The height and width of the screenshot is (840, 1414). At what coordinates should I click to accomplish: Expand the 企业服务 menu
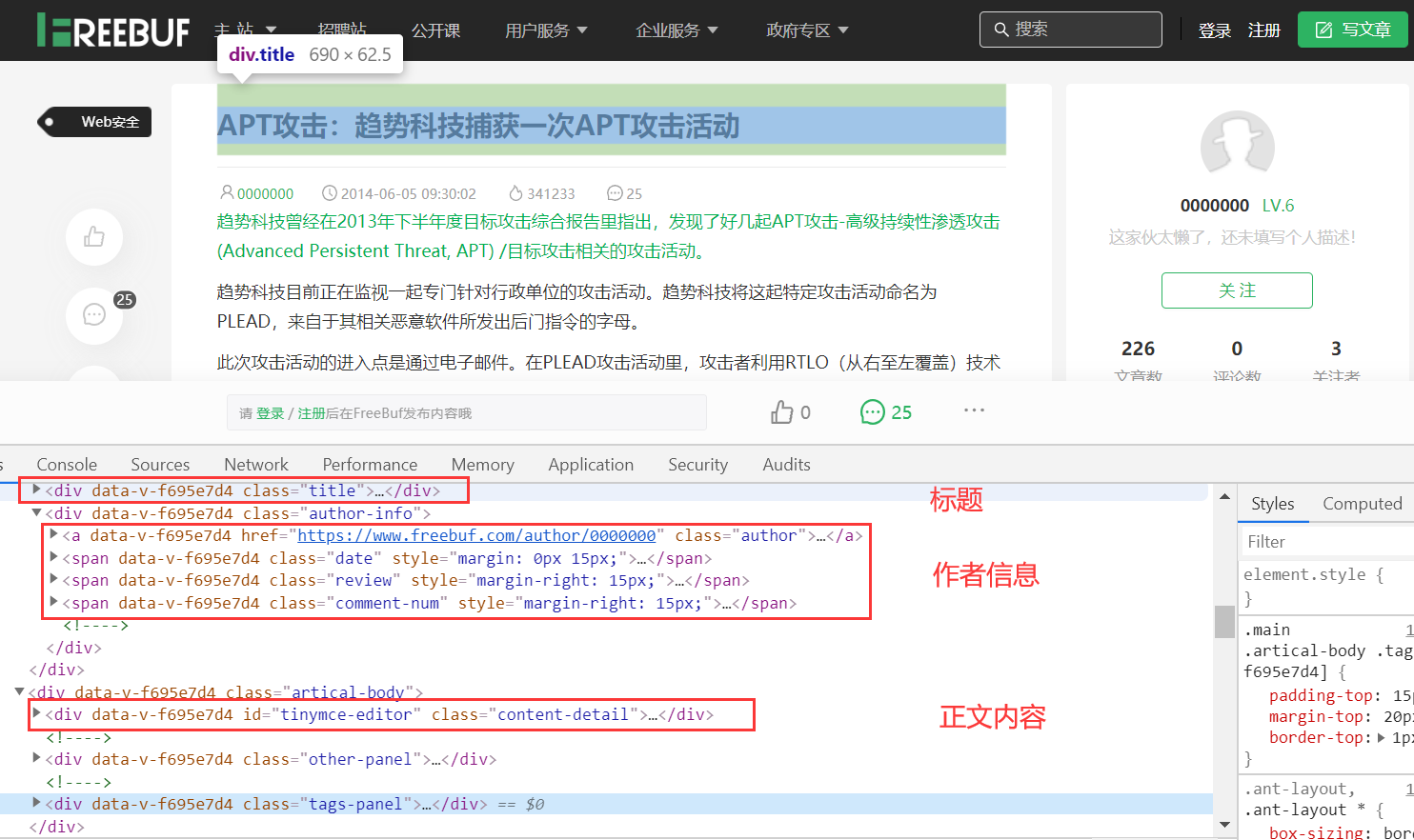click(677, 30)
